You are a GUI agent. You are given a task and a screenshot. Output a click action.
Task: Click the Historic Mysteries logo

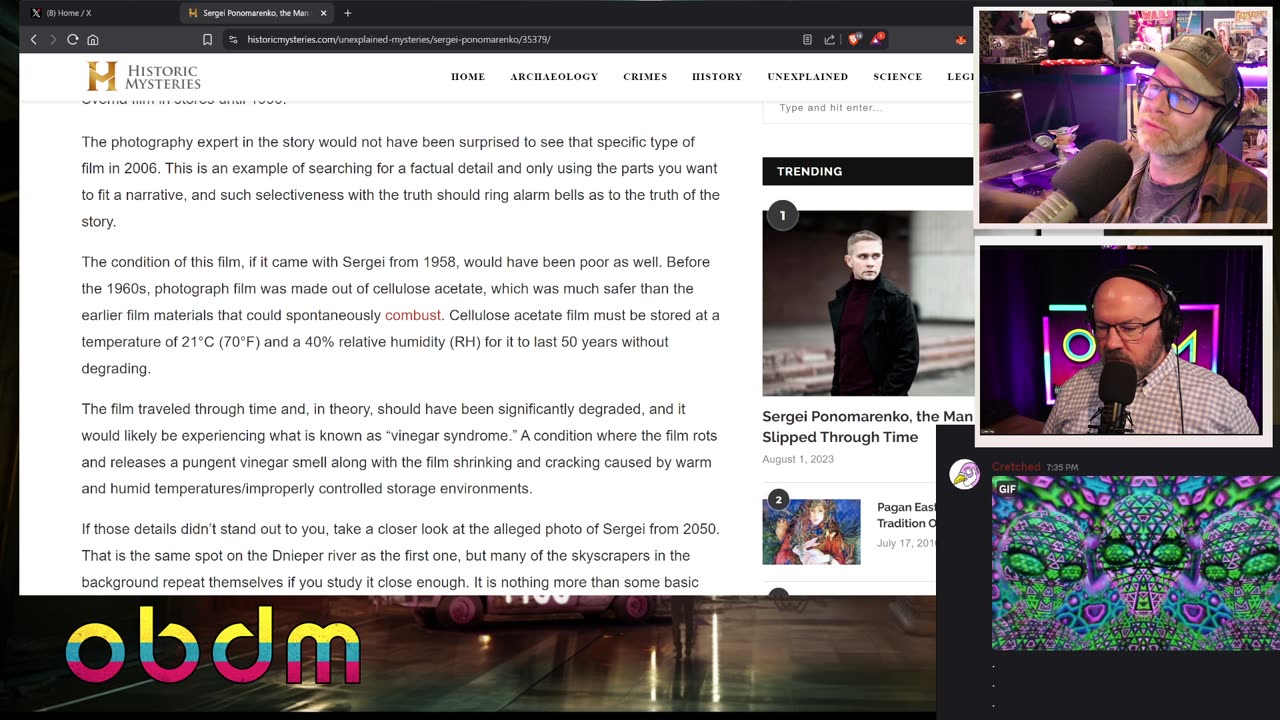144,76
